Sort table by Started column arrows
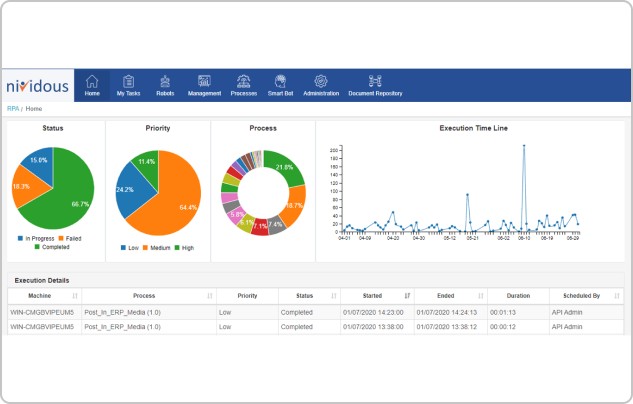This screenshot has width=633, height=404. (407, 296)
